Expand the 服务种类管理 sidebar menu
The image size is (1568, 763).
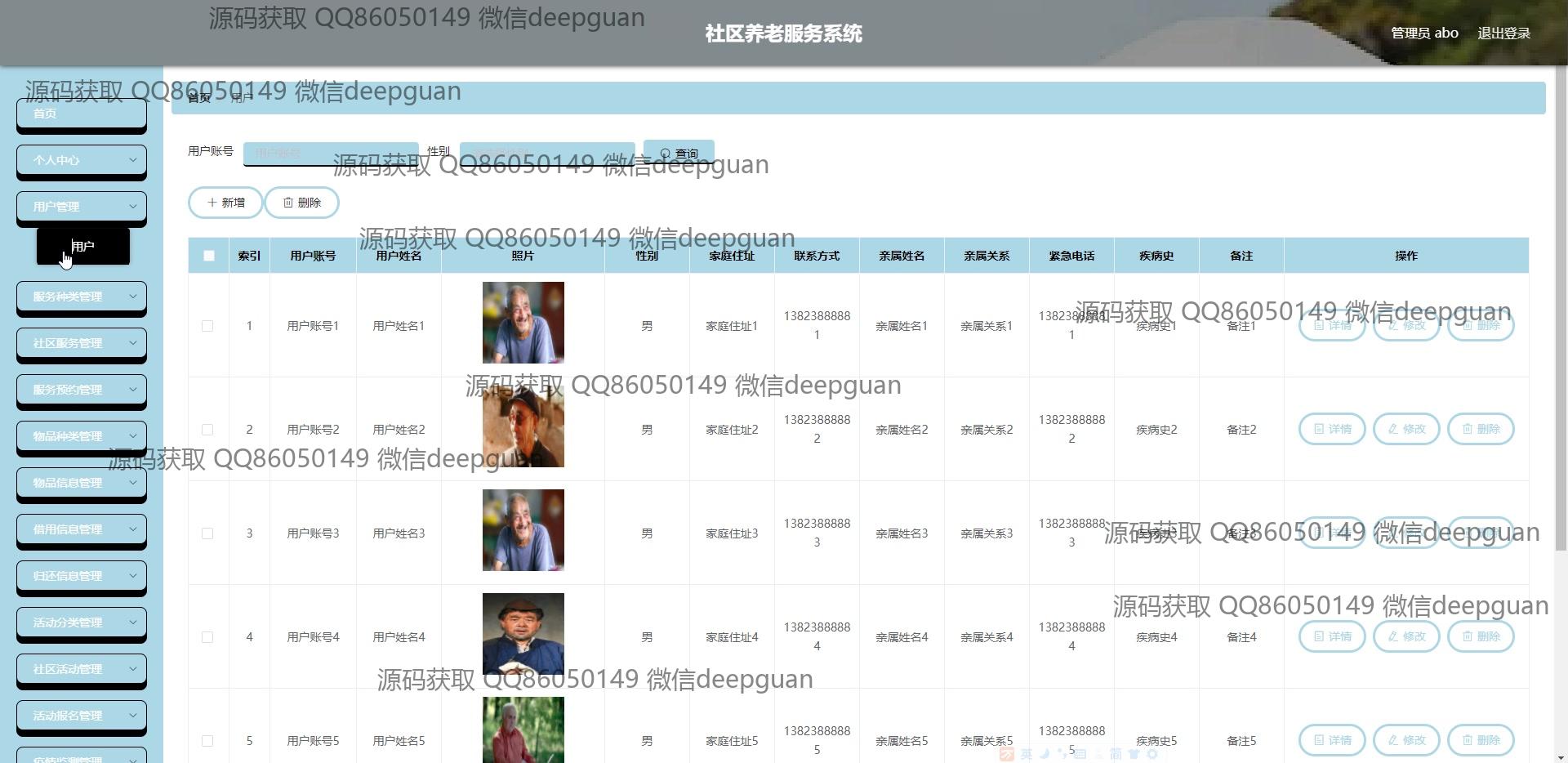(82, 297)
